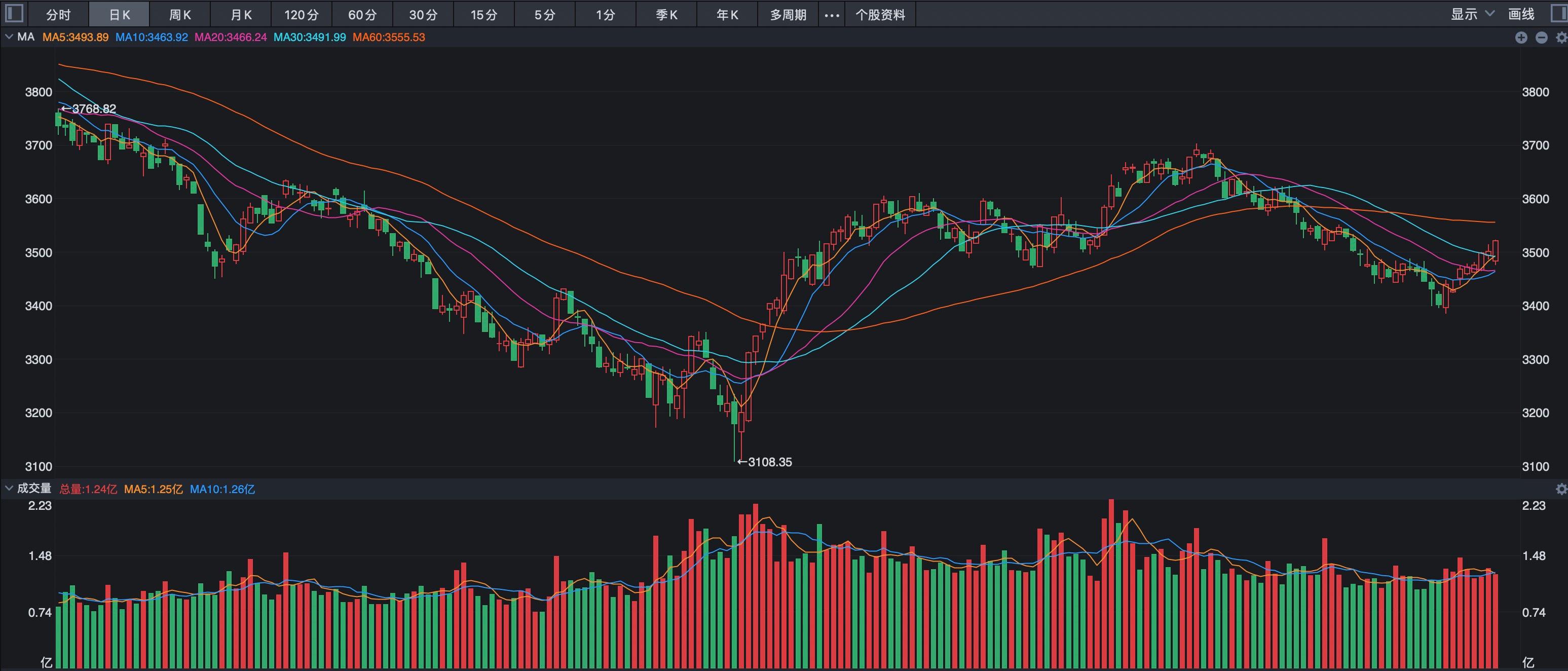1568x671 pixels.
Task: Select the 1分 period tab
Action: click(x=606, y=15)
